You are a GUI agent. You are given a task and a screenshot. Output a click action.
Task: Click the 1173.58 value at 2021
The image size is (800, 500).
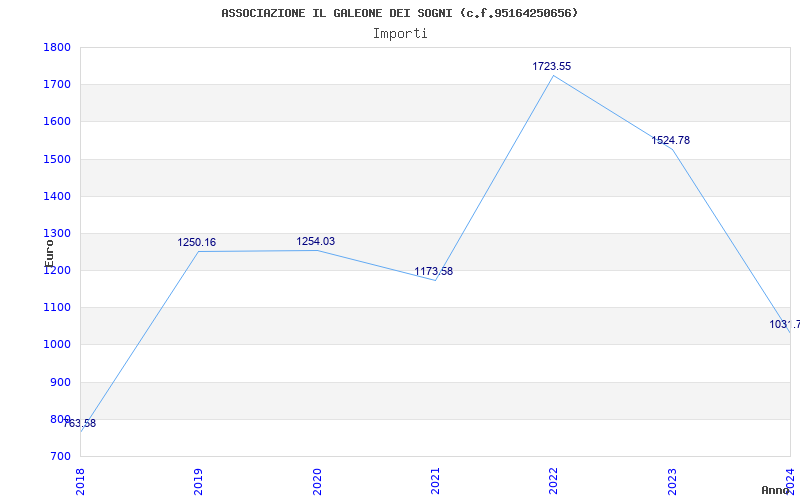click(433, 271)
